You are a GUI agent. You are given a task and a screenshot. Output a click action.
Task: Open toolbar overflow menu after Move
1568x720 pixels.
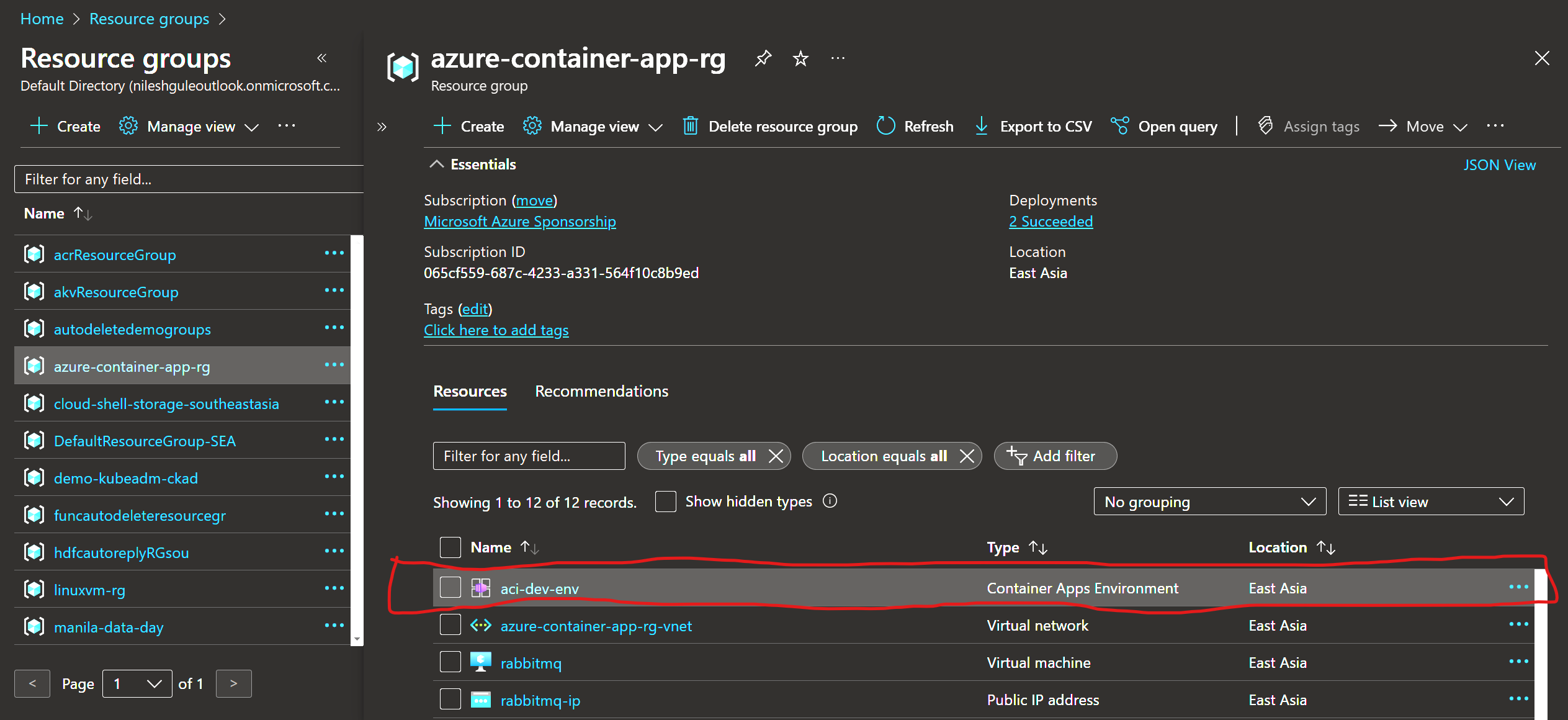pos(1495,126)
